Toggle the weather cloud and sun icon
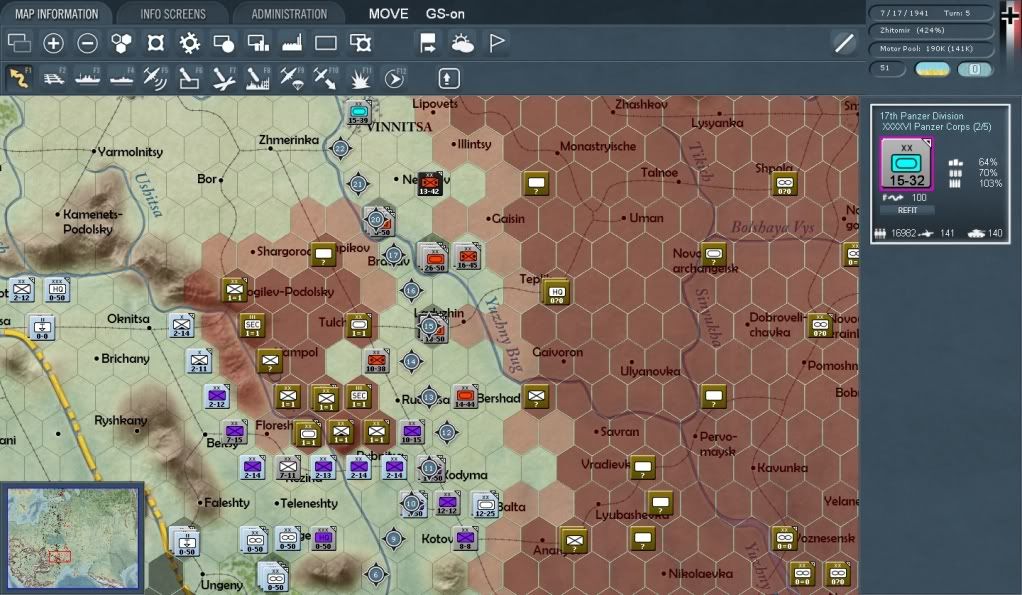This screenshot has width=1022, height=595. click(463, 43)
